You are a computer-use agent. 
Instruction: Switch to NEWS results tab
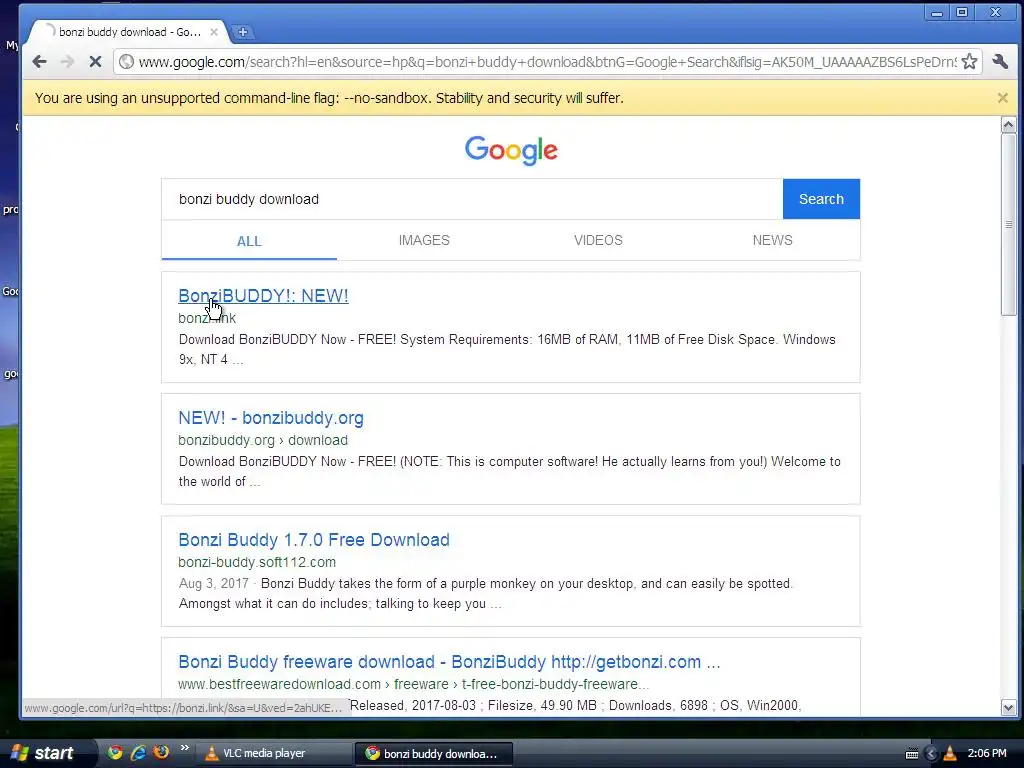click(773, 240)
